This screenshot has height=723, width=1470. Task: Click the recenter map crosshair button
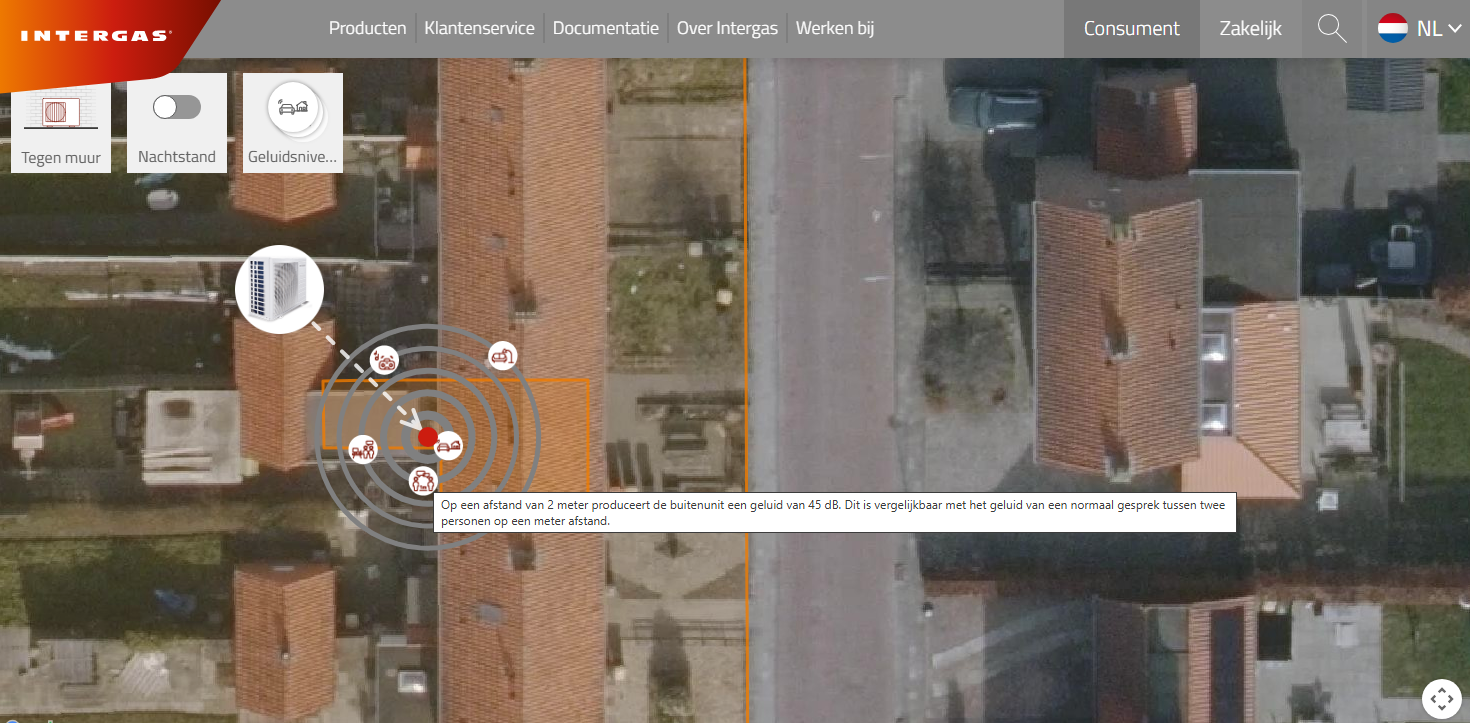(1441, 698)
